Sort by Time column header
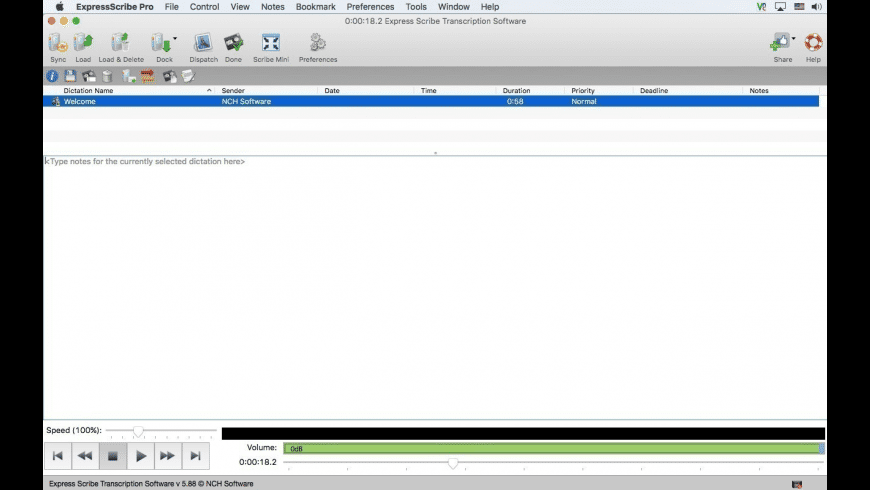Image resolution: width=870 pixels, height=490 pixels. pyautogui.click(x=428, y=90)
